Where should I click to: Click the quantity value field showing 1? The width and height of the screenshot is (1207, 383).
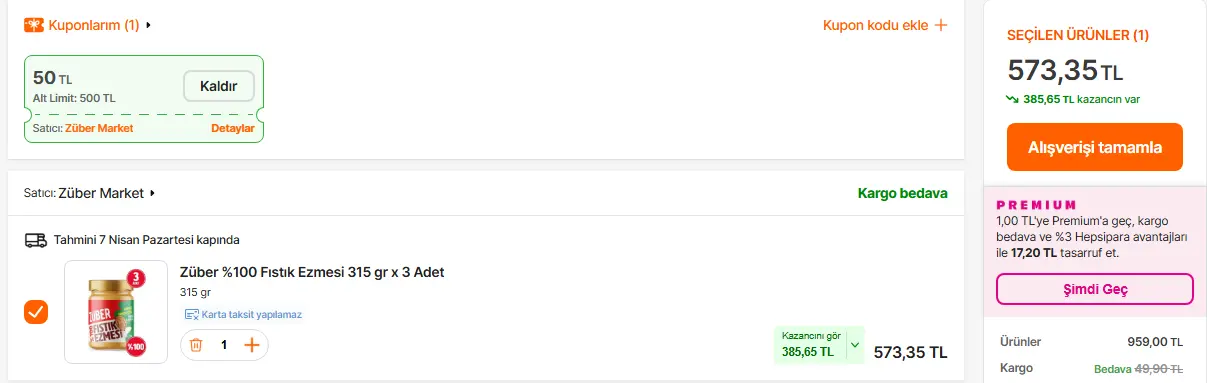pyautogui.click(x=224, y=345)
